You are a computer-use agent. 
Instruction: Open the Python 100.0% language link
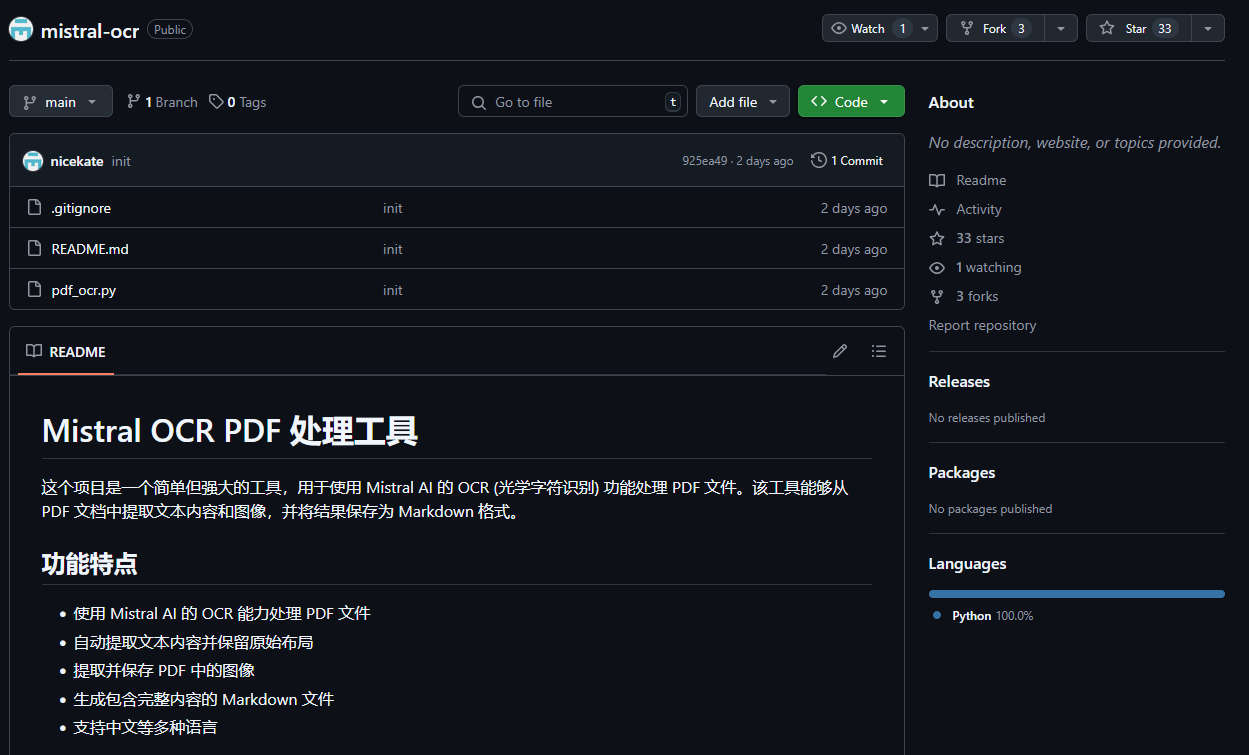click(983, 616)
